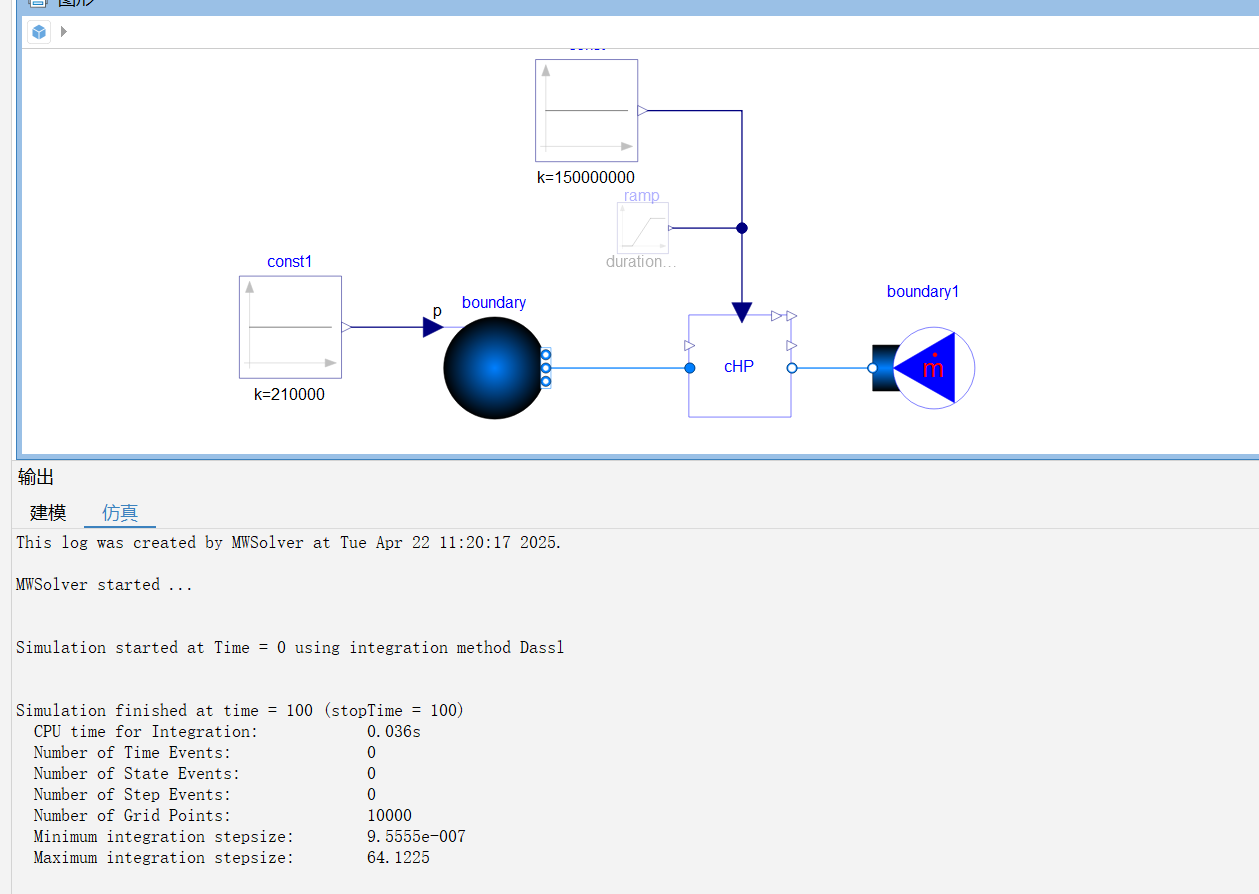Click the fluid ports on boundary sphere
This screenshot has width=1259, height=894.
(546, 368)
